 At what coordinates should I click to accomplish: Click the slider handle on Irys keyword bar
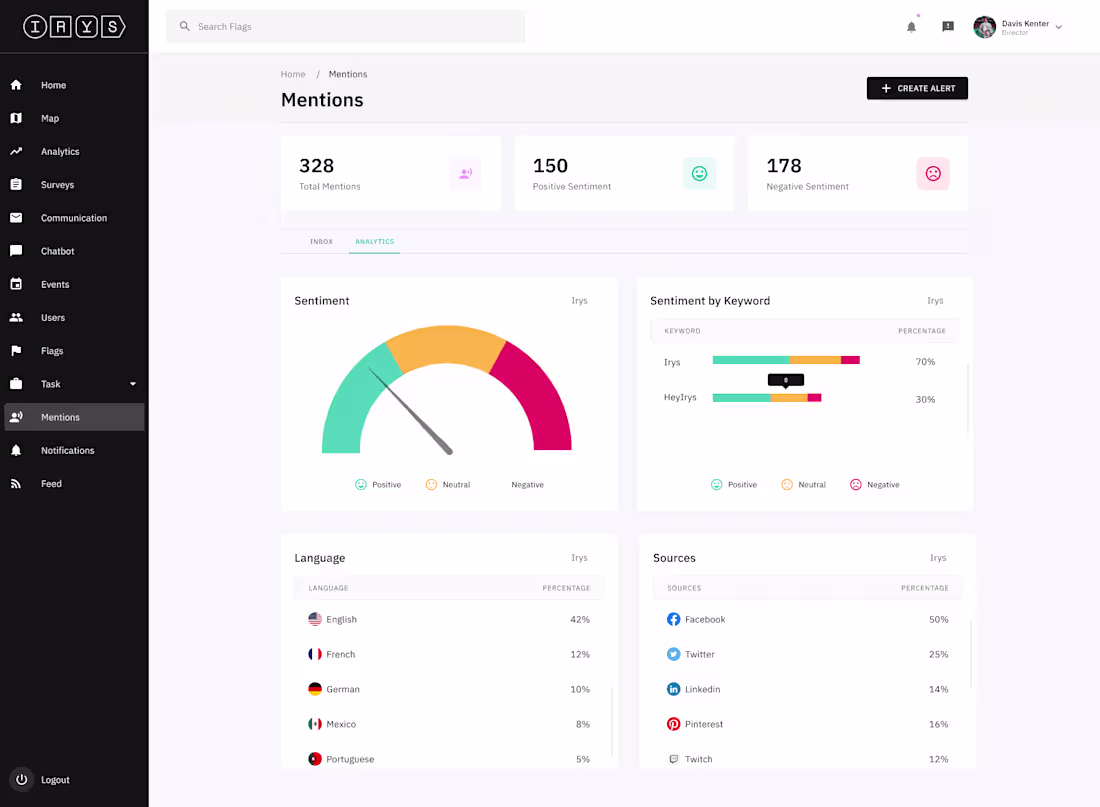[x=784, y=380]
